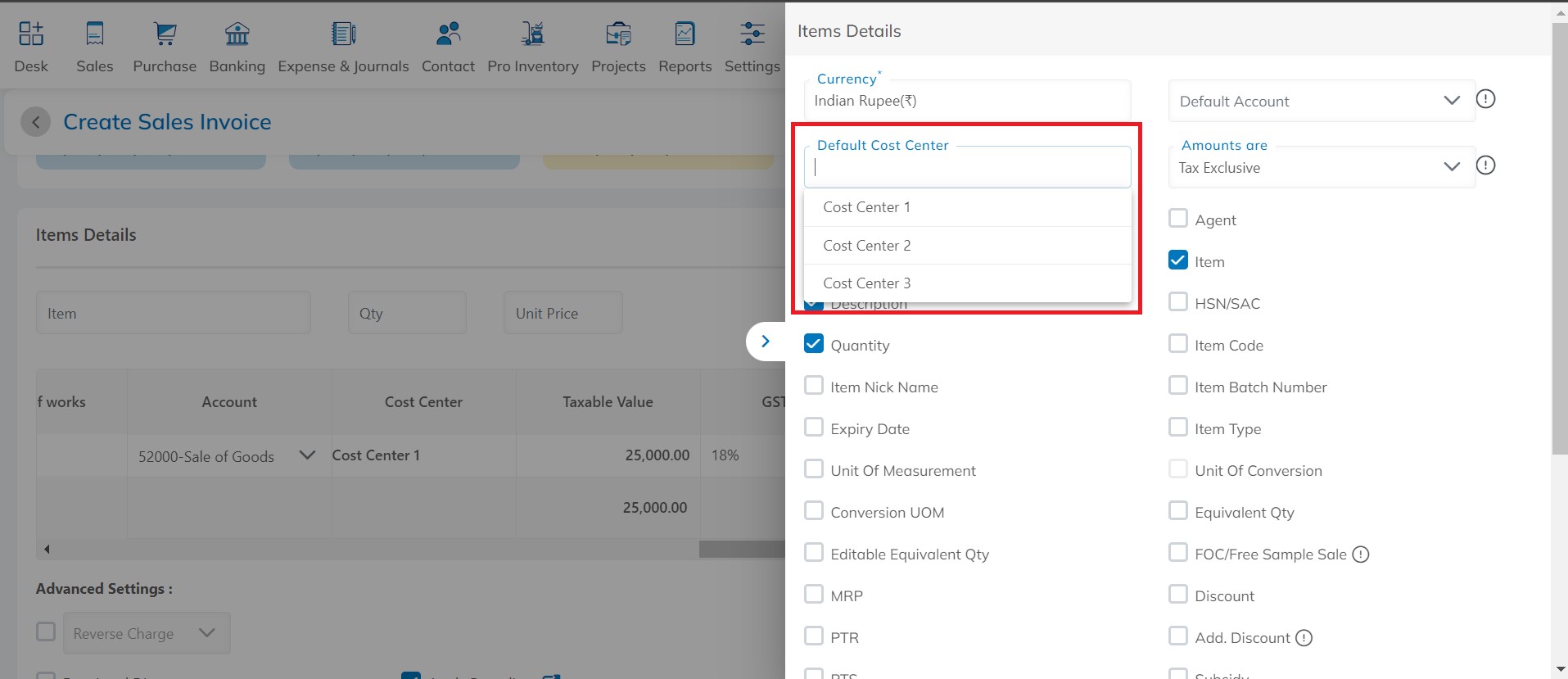The image size is (1568, 679).
Task: Enable the Discount checkbox
Action: [1177, 594]
